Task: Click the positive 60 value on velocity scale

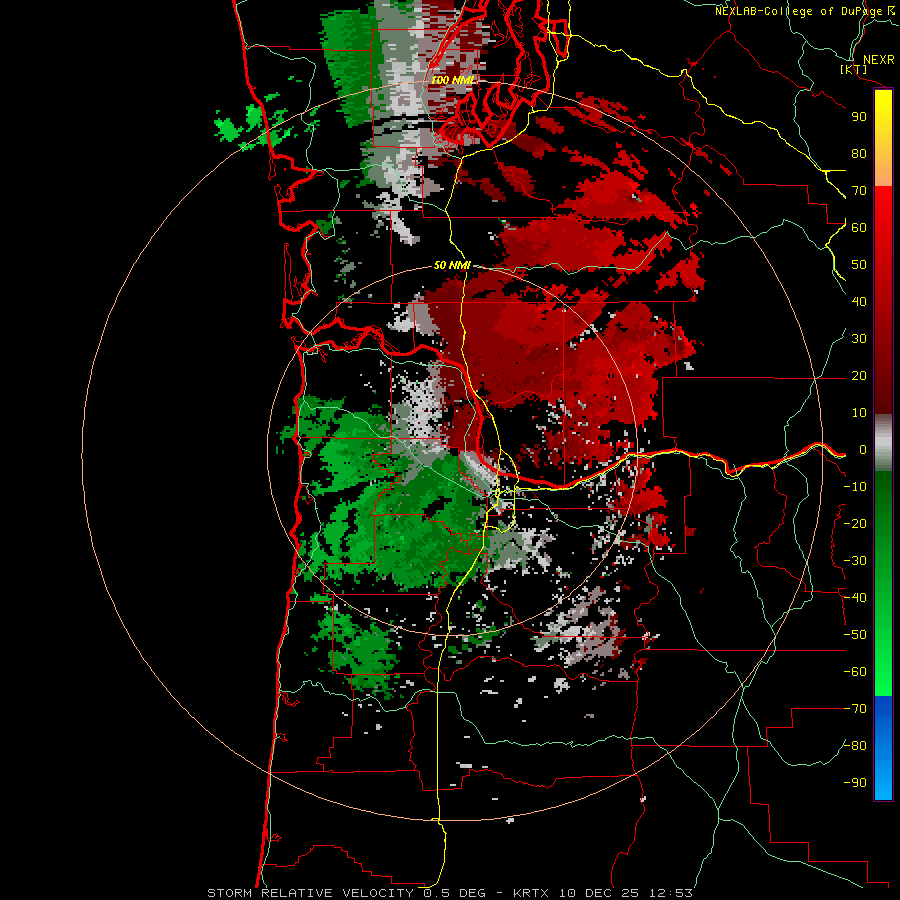Action: [859, 228]
